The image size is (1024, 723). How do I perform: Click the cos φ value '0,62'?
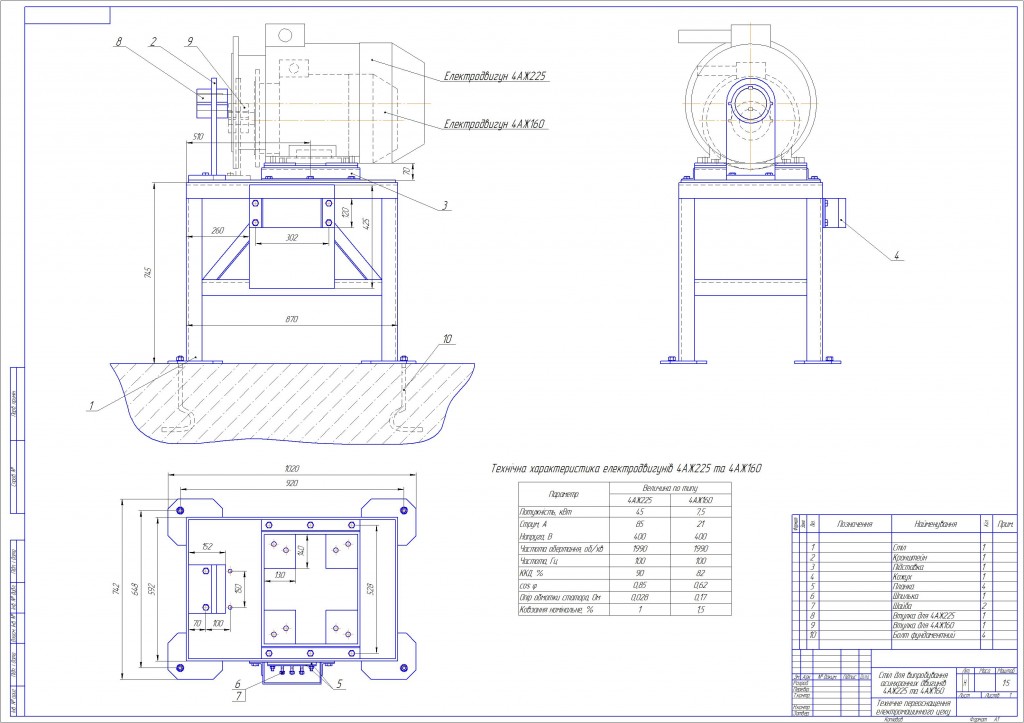(701, 585)
